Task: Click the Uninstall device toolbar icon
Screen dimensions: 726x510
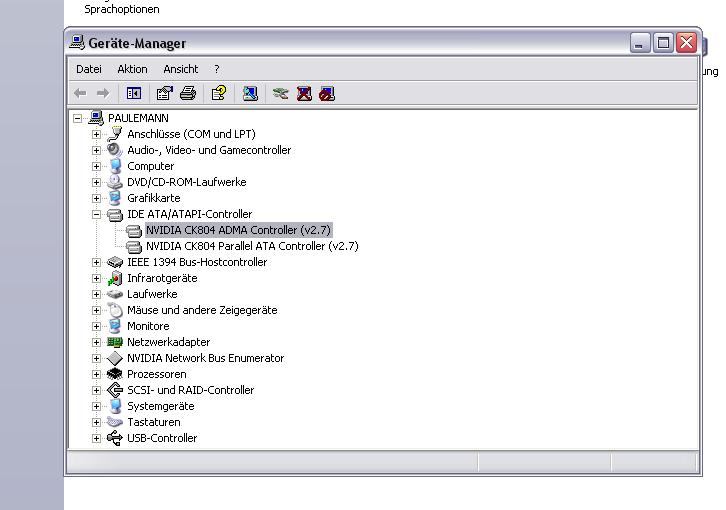Action: 304,94
